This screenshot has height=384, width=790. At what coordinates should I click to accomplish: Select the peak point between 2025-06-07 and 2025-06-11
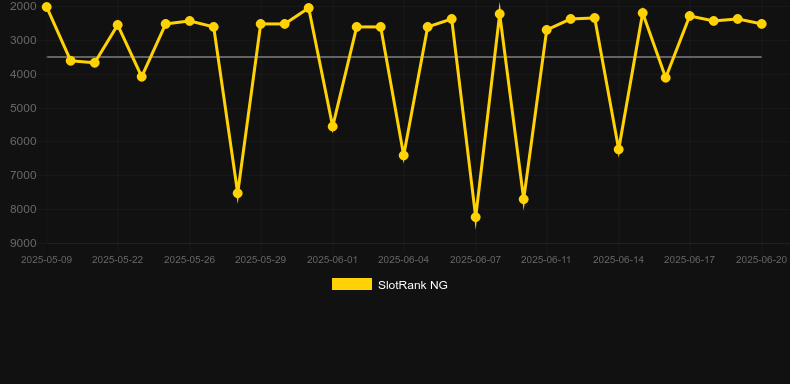(500, 14)
